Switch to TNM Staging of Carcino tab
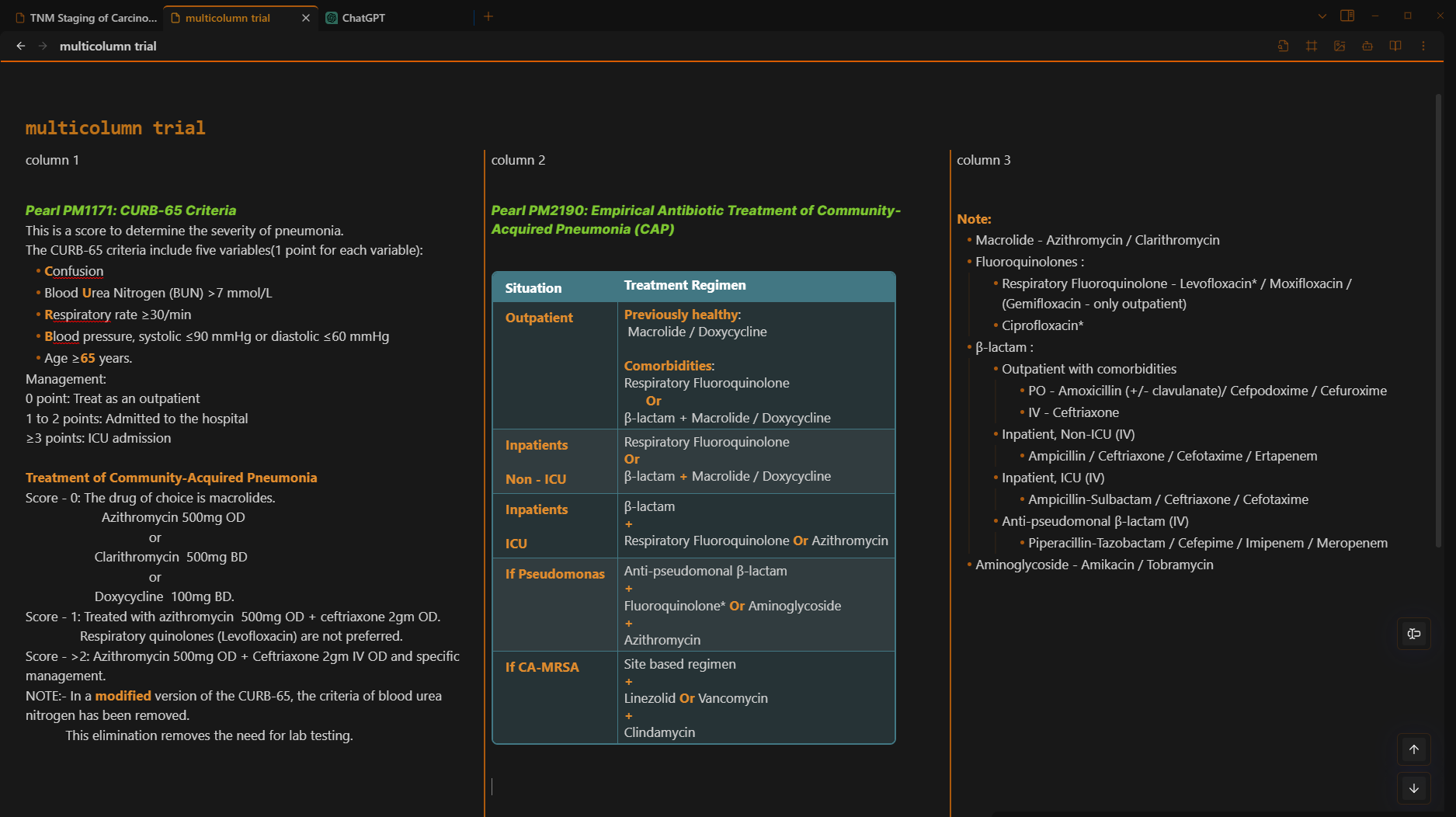This screenshot has height=817, width=1456. click(86, 17)
